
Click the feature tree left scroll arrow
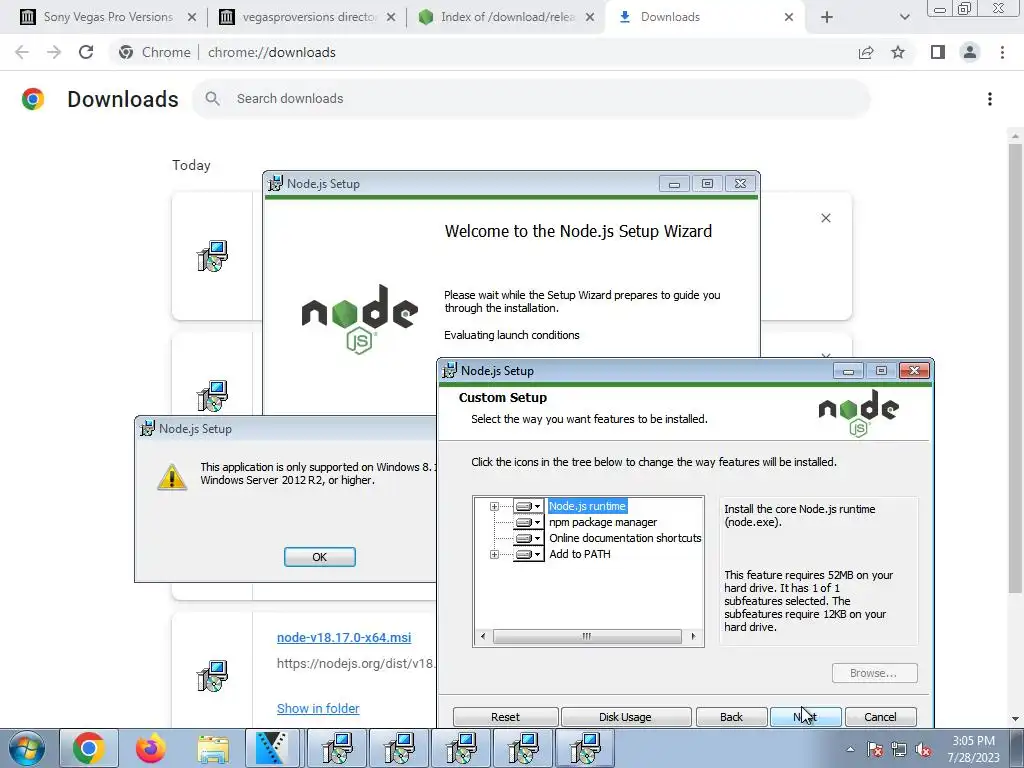coord(483,636)
